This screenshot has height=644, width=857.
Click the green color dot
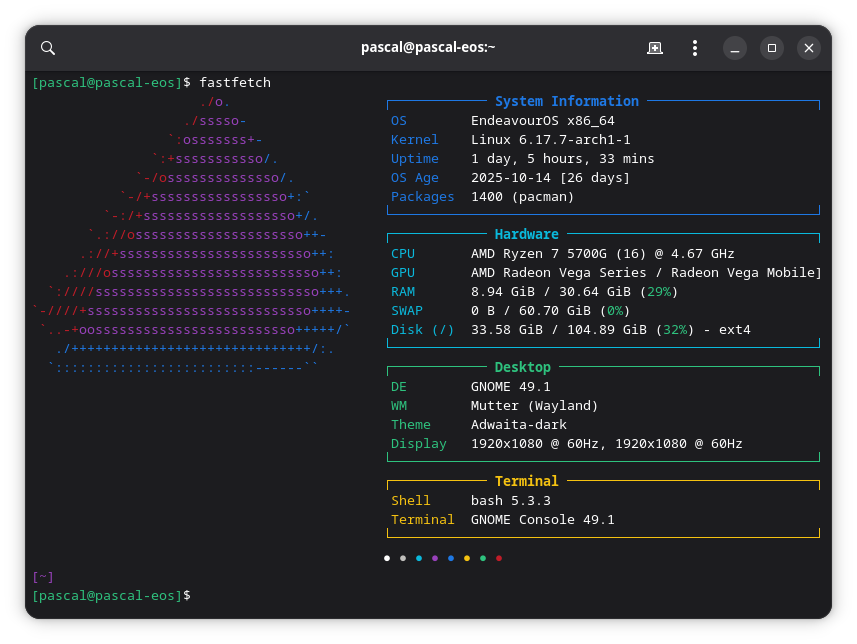483,558
